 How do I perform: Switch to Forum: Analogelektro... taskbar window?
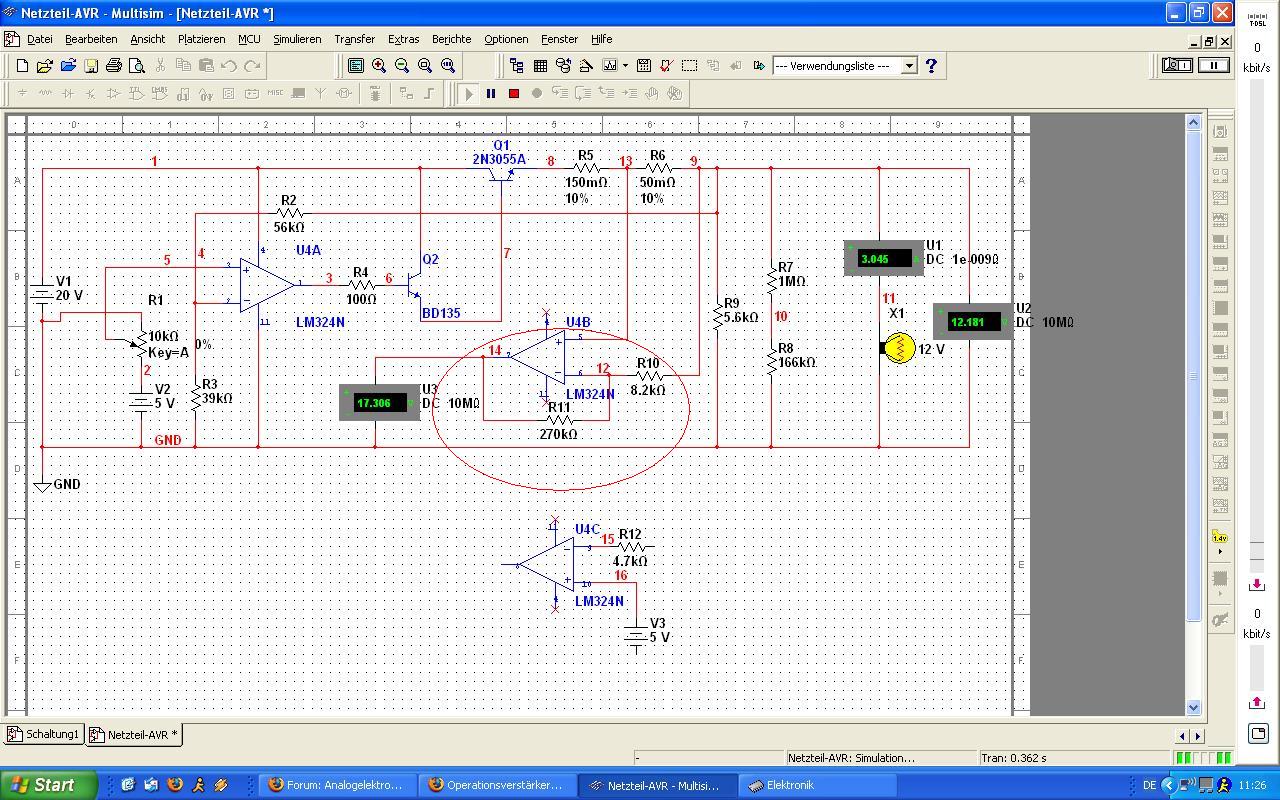click(x=336, y=785)
